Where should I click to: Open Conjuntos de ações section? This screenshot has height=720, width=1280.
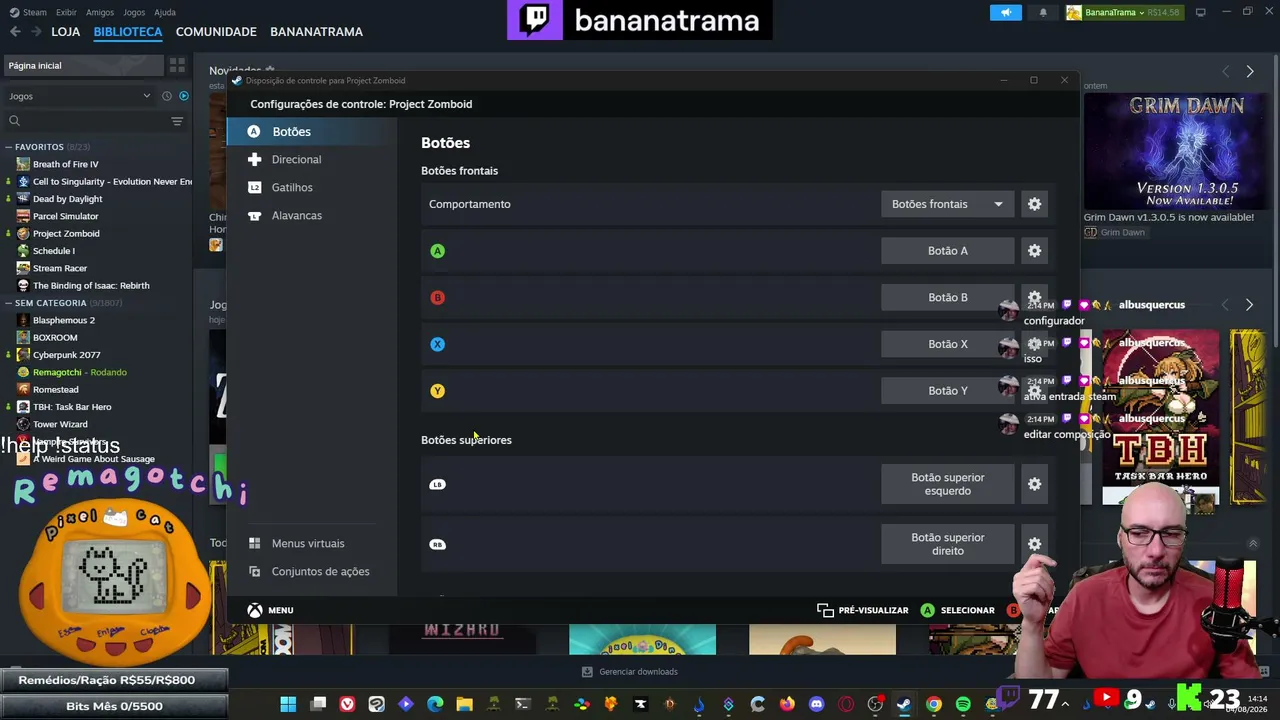312,572
